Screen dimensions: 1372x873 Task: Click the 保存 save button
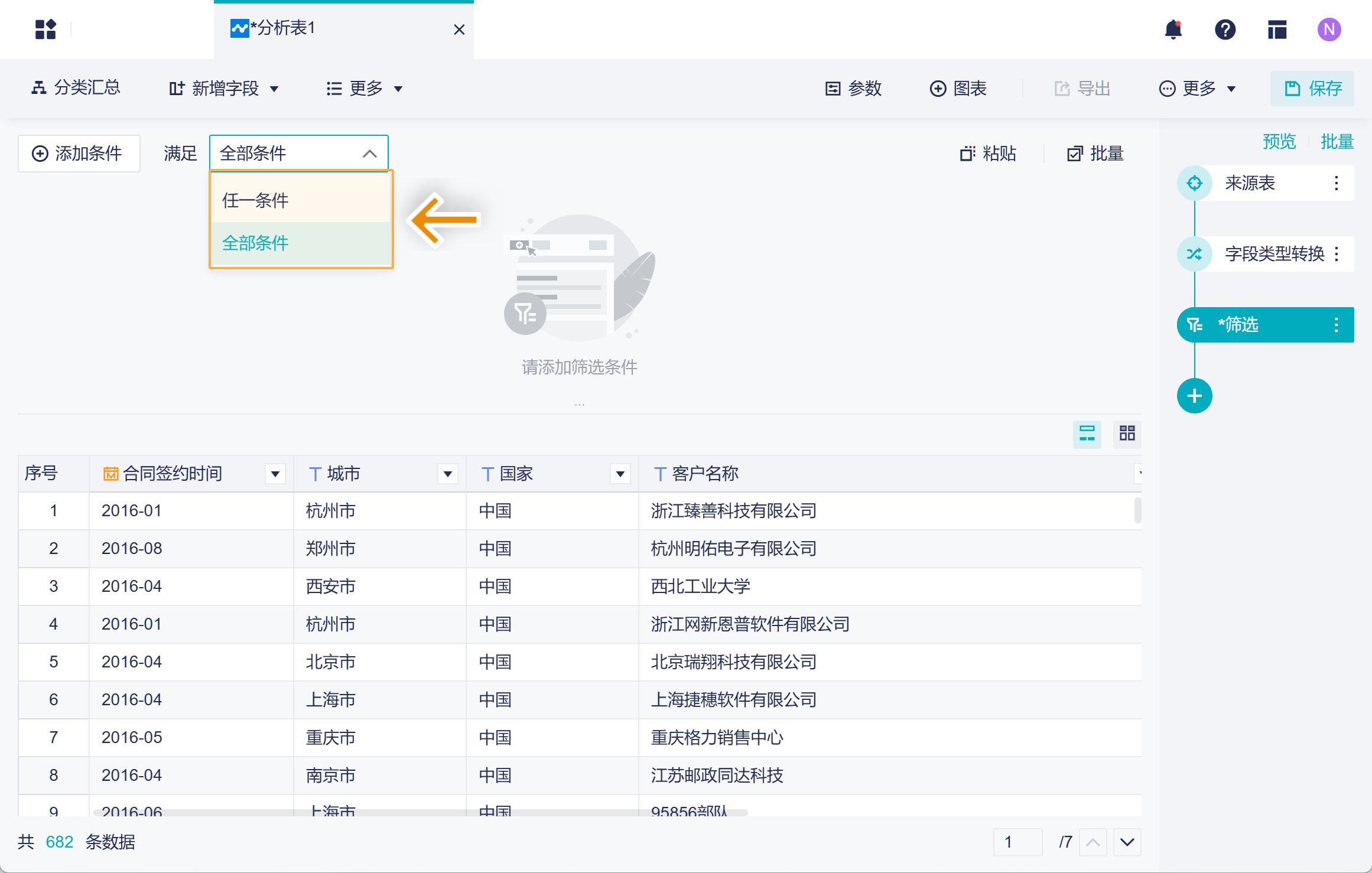1312,89
